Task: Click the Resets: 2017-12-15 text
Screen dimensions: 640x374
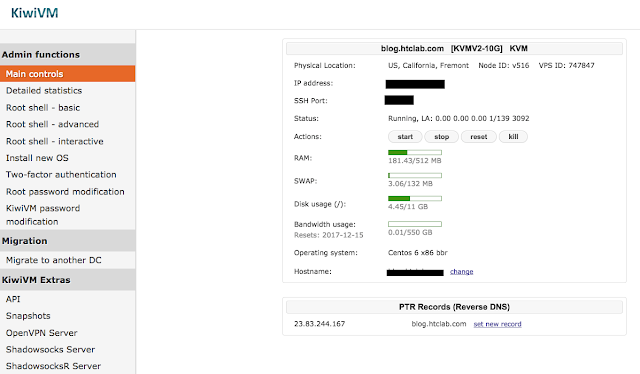Action: 329,235
